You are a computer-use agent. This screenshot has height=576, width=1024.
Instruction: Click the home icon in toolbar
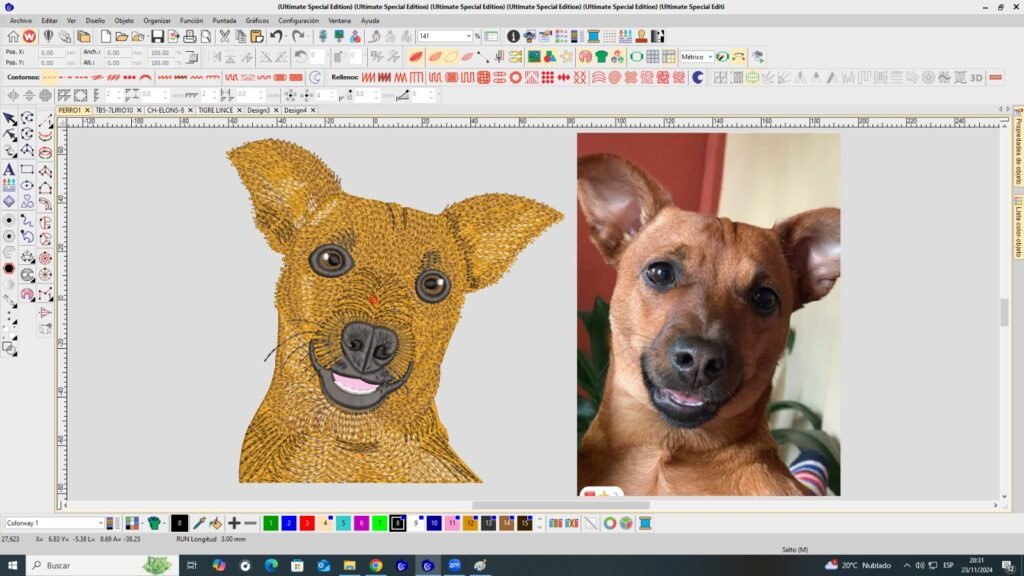(x=11, y=36)
